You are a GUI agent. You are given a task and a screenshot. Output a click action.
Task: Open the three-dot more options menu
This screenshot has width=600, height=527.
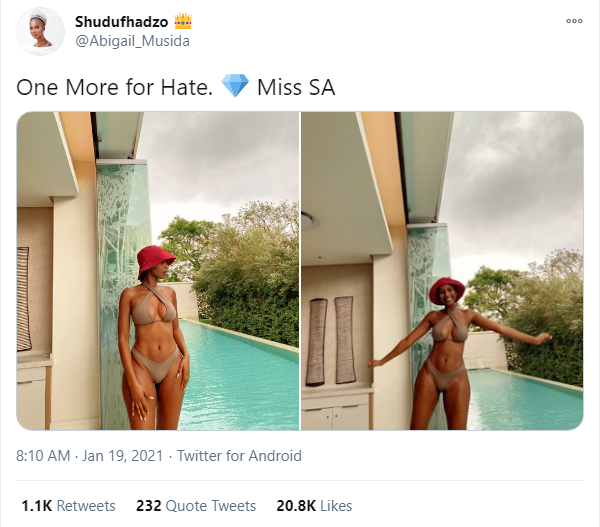(x=574, y=21)
